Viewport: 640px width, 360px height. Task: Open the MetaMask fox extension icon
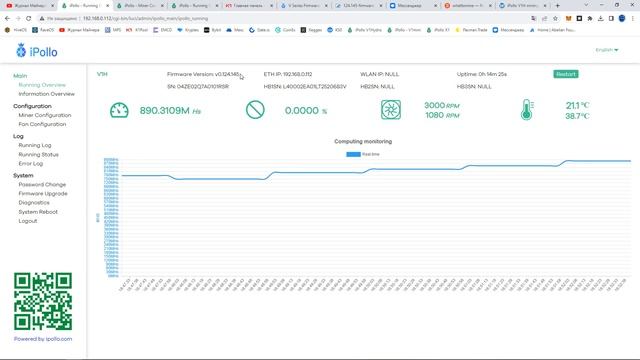click(569, 18)
